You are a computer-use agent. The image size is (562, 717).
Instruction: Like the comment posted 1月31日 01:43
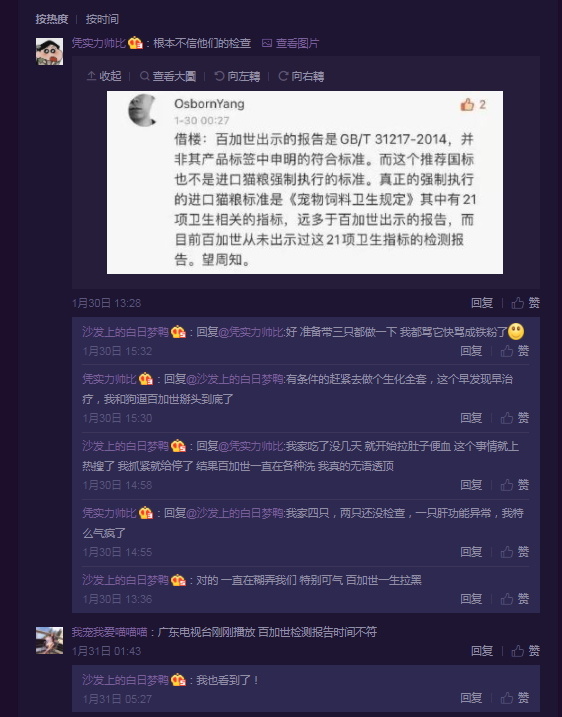point(525,651)
